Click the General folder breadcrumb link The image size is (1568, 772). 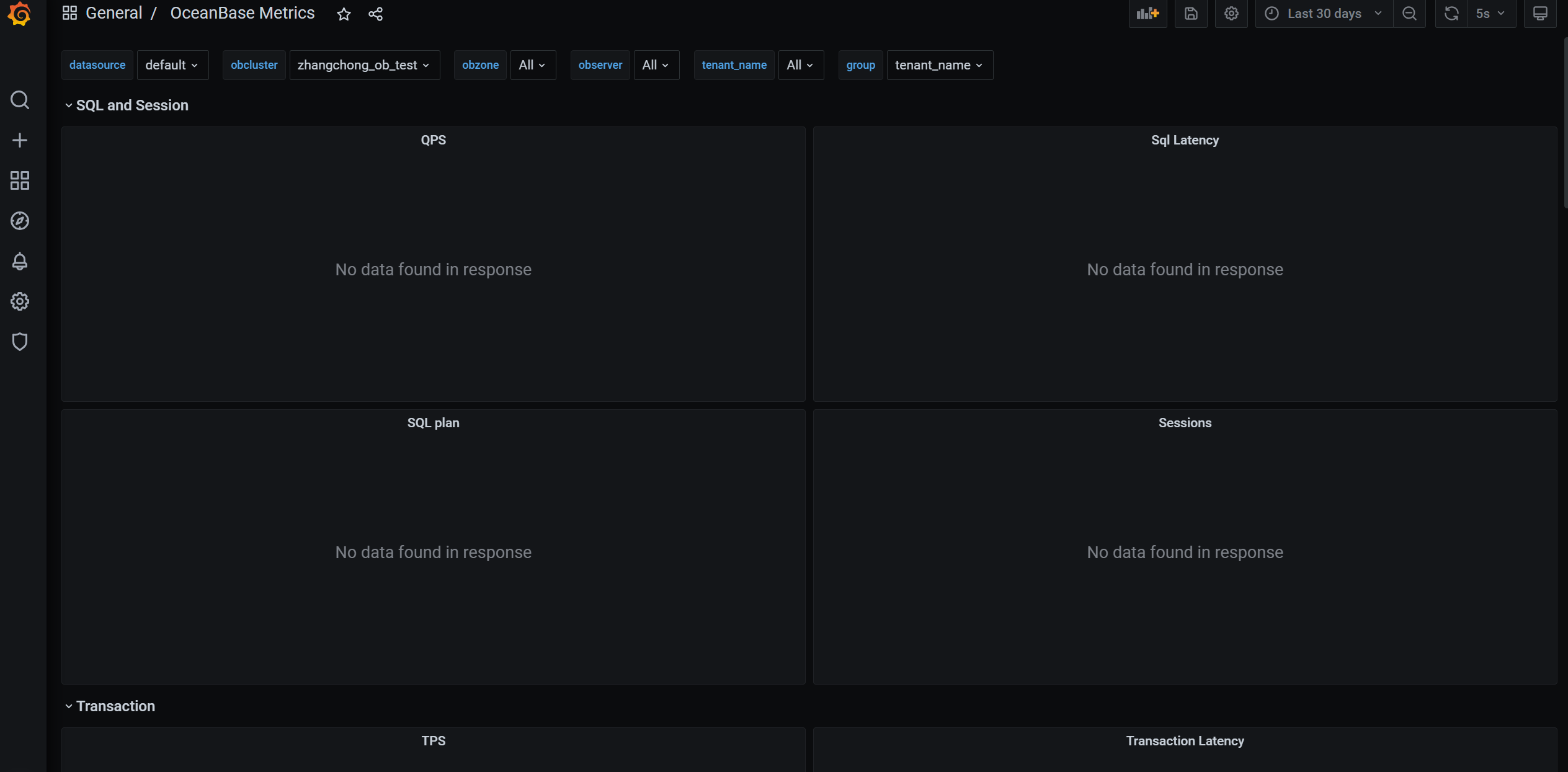pyautogui.click(x=114, y=13)
